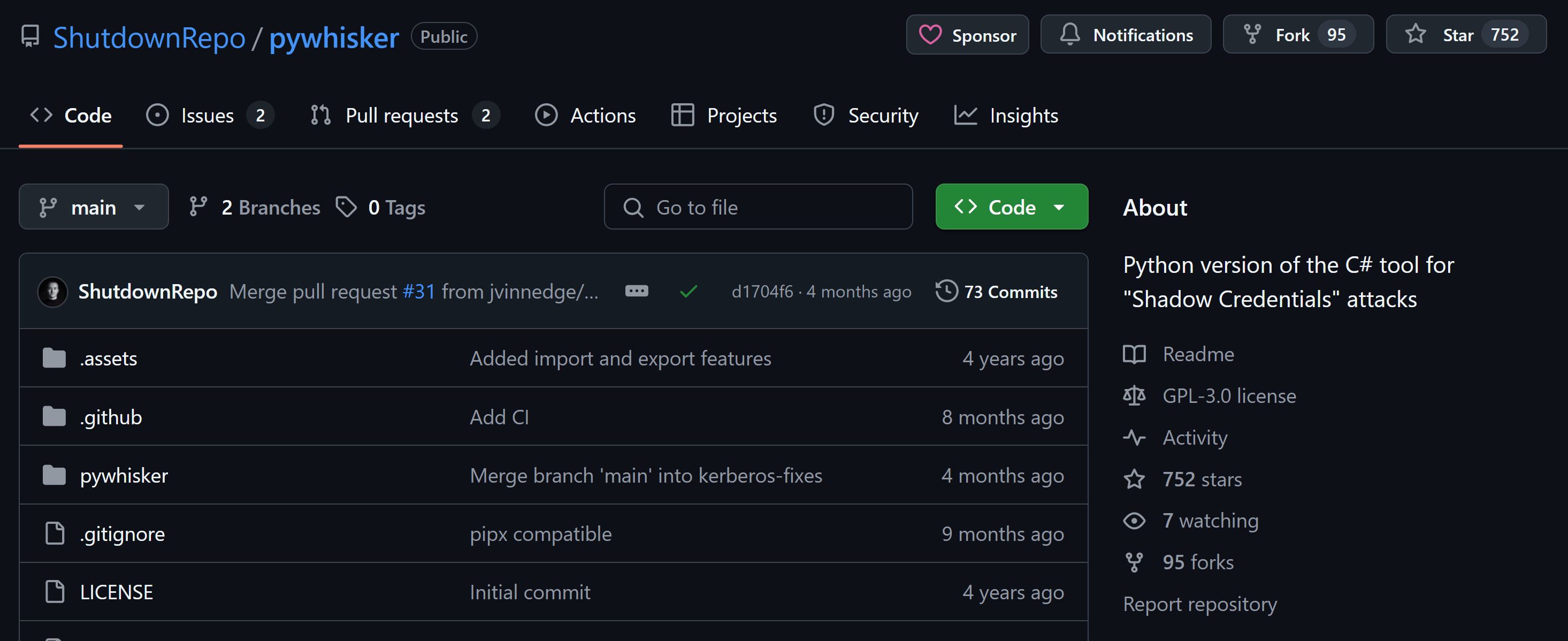Image resolution: width=1568 pixels, height=641 pixels.
Task: Click the tag icon beside 0 Tags
Action: [x=346, y=207]
